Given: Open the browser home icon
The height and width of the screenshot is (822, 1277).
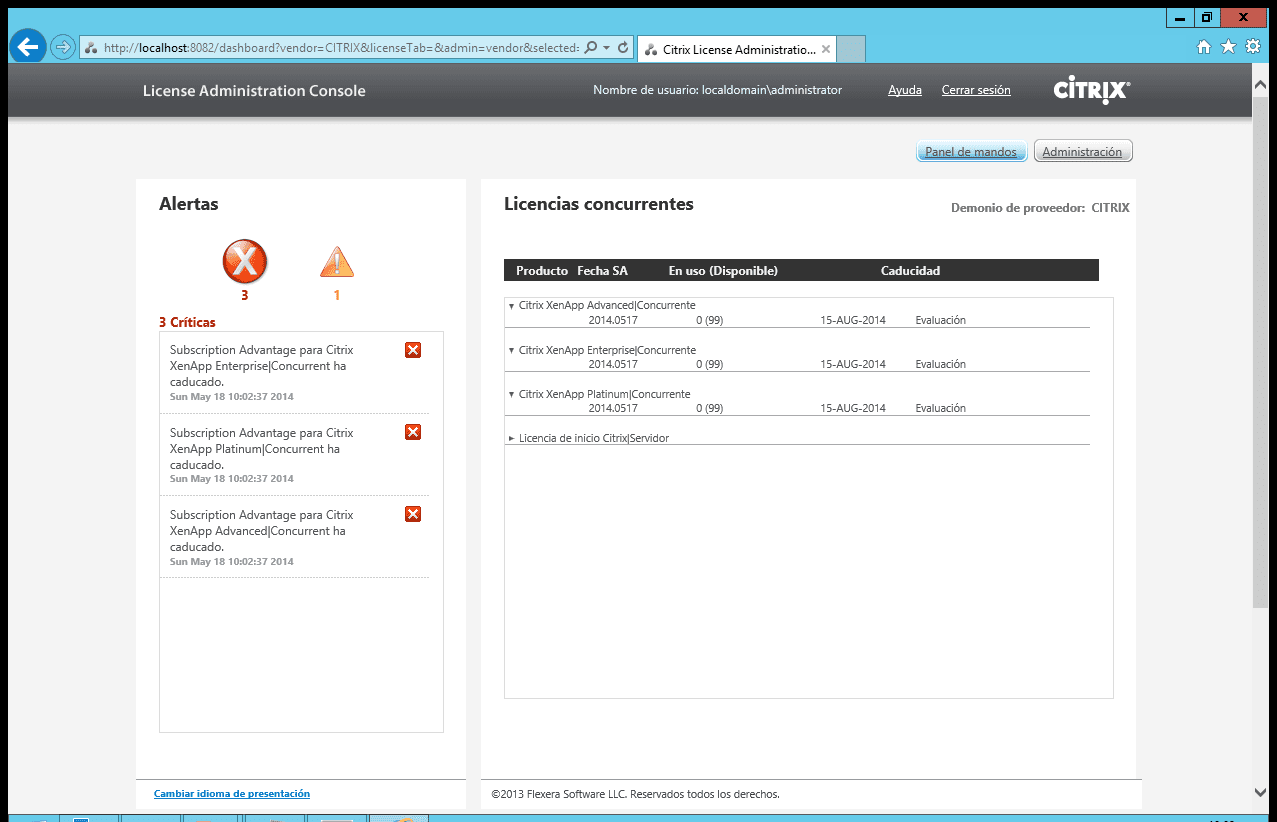Looking at the screenshot, I should (1204, 47).
